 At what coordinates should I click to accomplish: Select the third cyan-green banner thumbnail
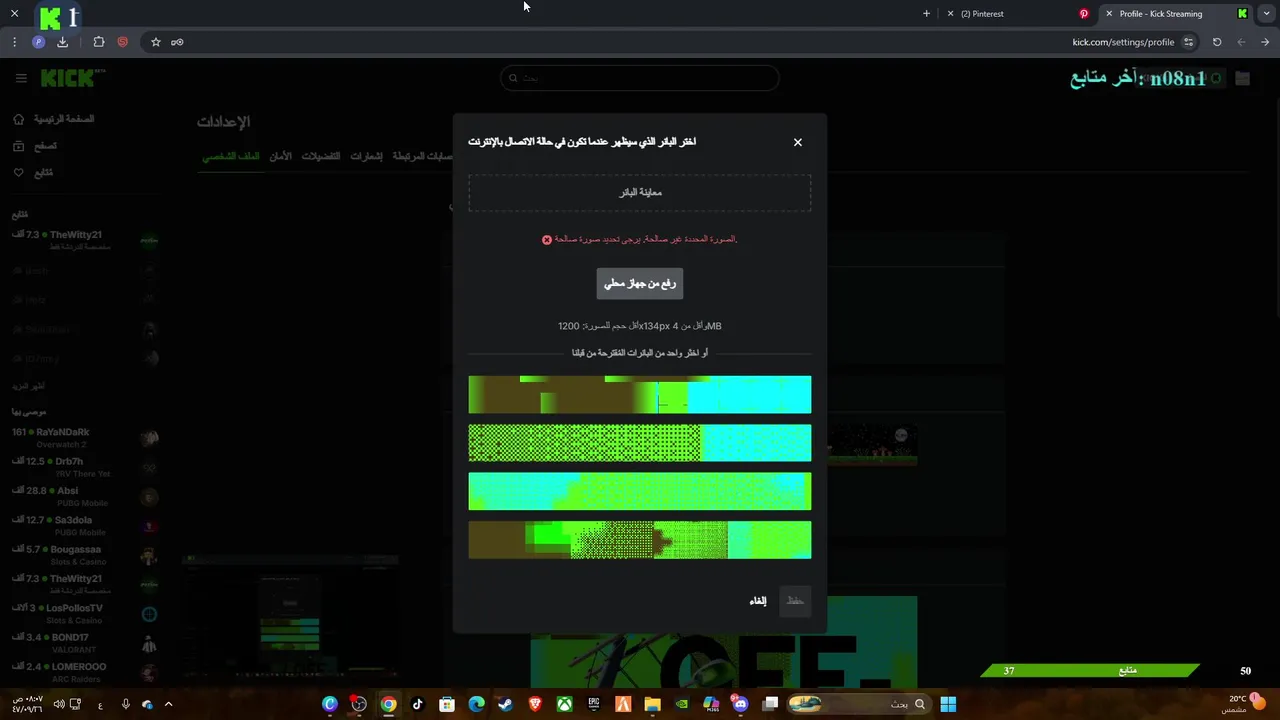point(640,491)
